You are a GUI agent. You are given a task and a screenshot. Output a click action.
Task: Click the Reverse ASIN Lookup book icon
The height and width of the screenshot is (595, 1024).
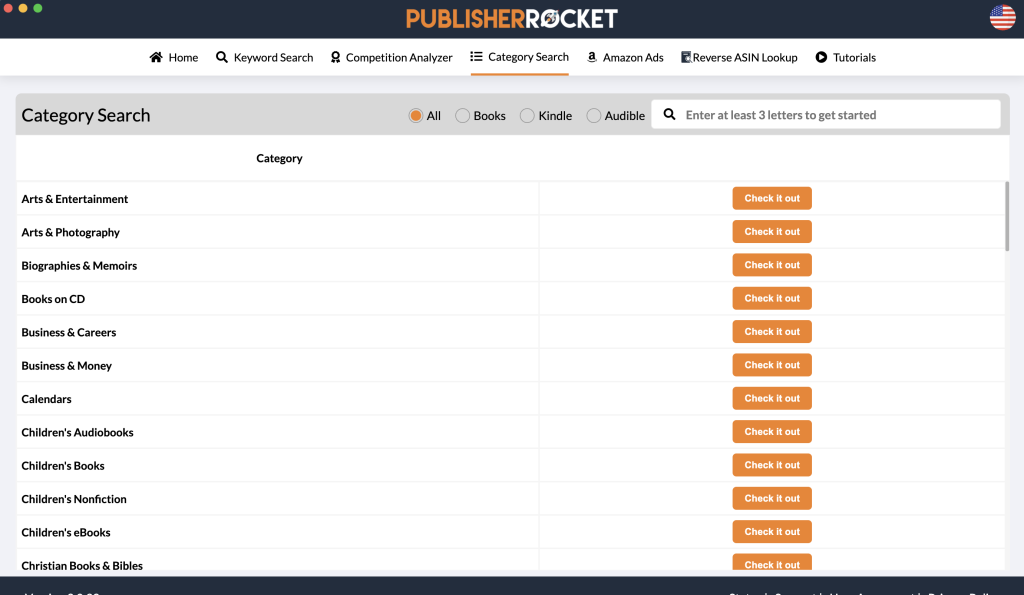[686, 58]
